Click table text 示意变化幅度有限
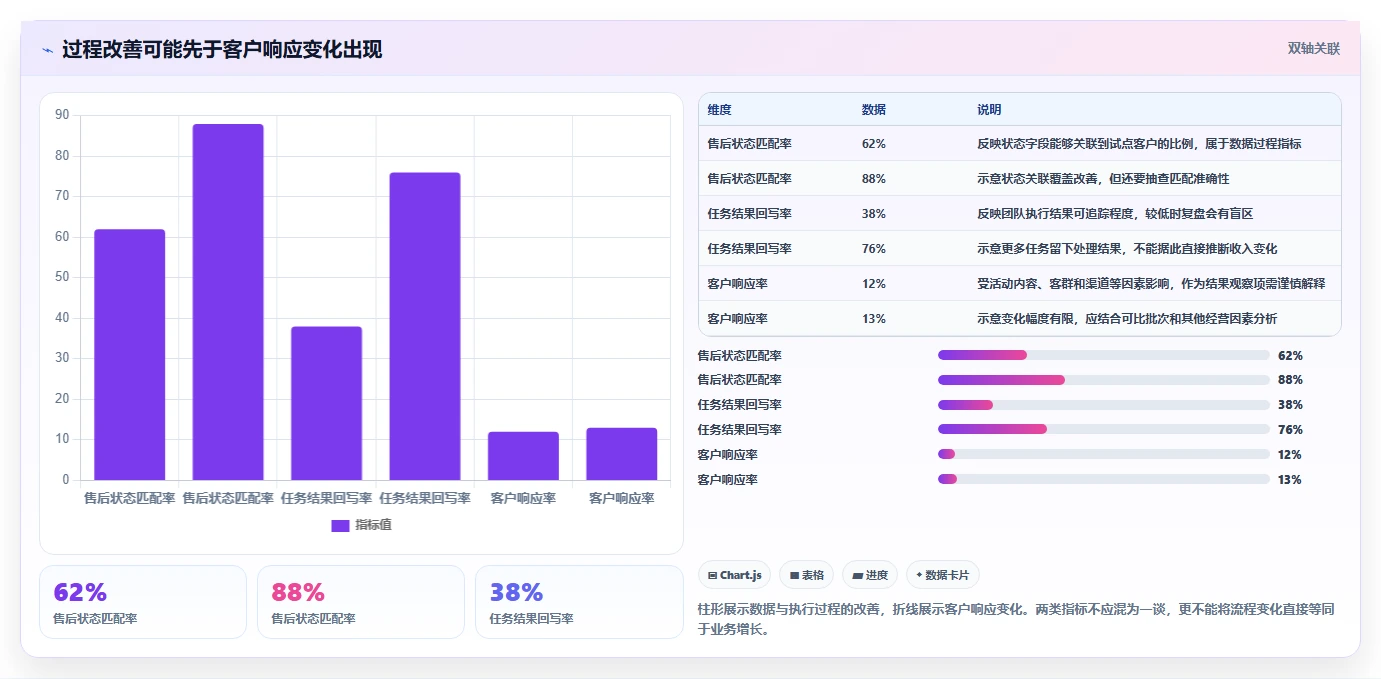The height and width of the screenshot is (679, 1381). click(1025, 319)
